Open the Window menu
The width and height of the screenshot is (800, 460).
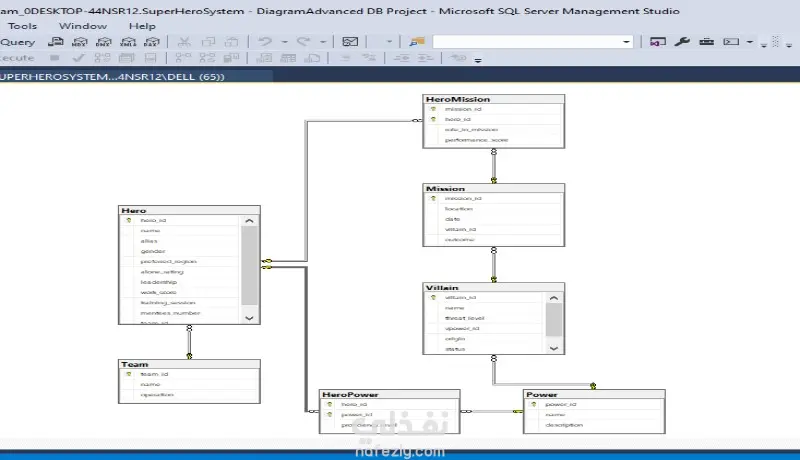(x=83, y=26)
